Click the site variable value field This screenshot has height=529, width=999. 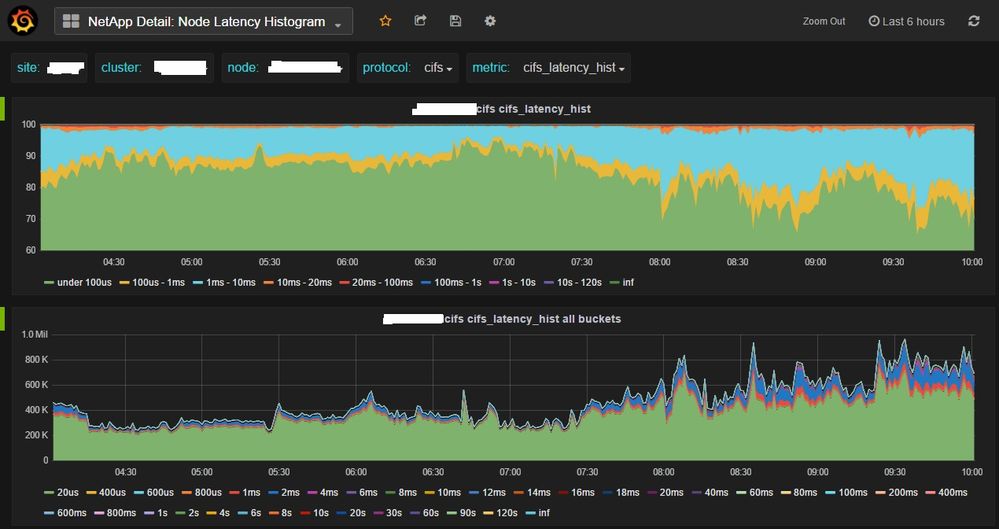click(66, 68)
